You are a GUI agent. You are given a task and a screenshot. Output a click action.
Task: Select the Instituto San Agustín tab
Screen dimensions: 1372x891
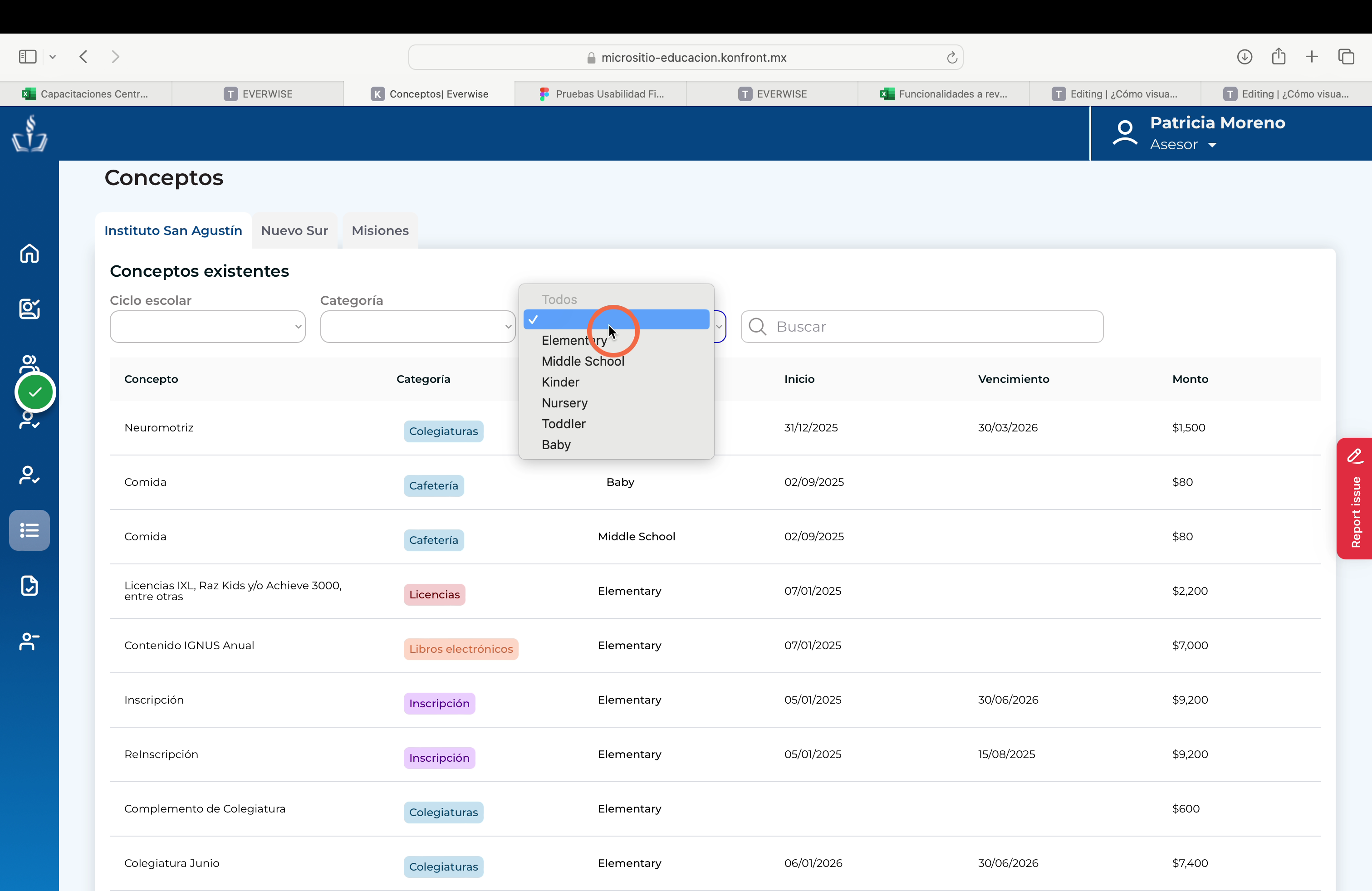(173, 230)
